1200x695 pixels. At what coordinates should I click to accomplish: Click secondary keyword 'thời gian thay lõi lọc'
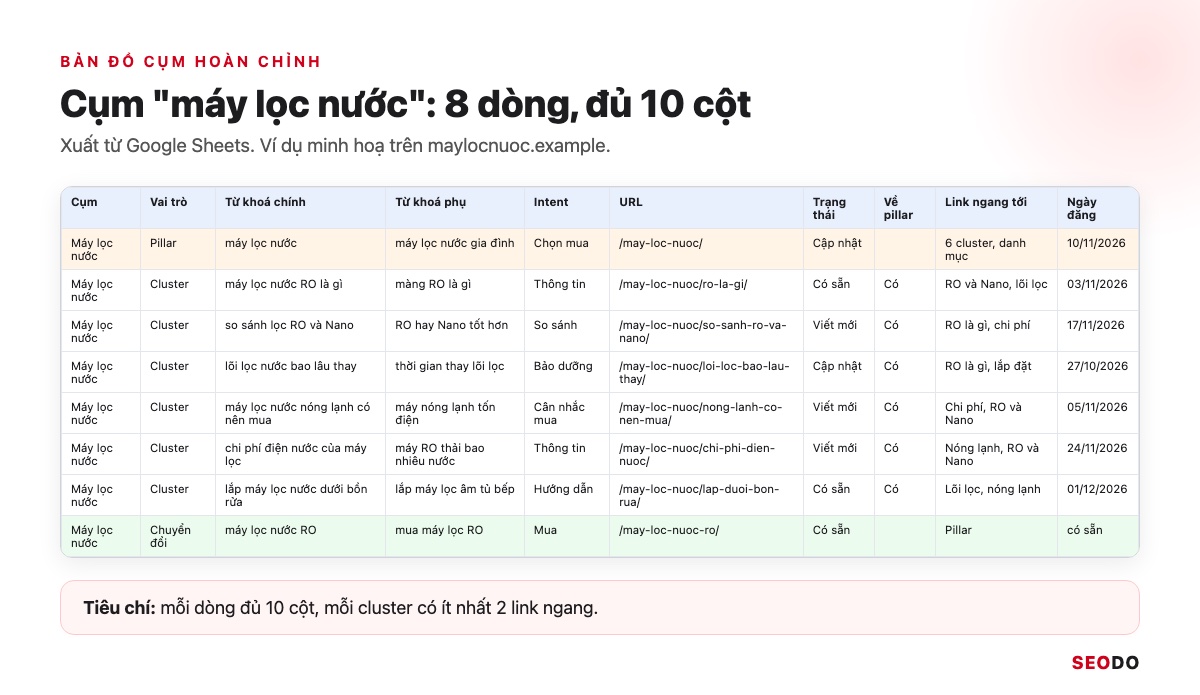(449, 366)
